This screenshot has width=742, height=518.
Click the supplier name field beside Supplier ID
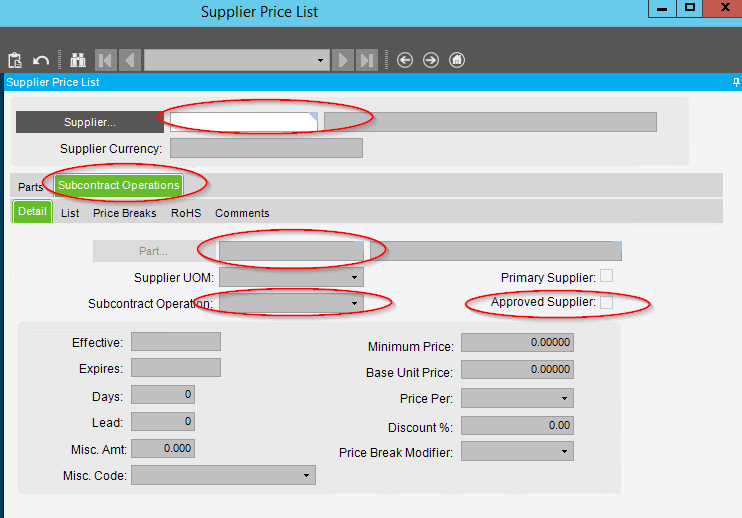(490, 122)
